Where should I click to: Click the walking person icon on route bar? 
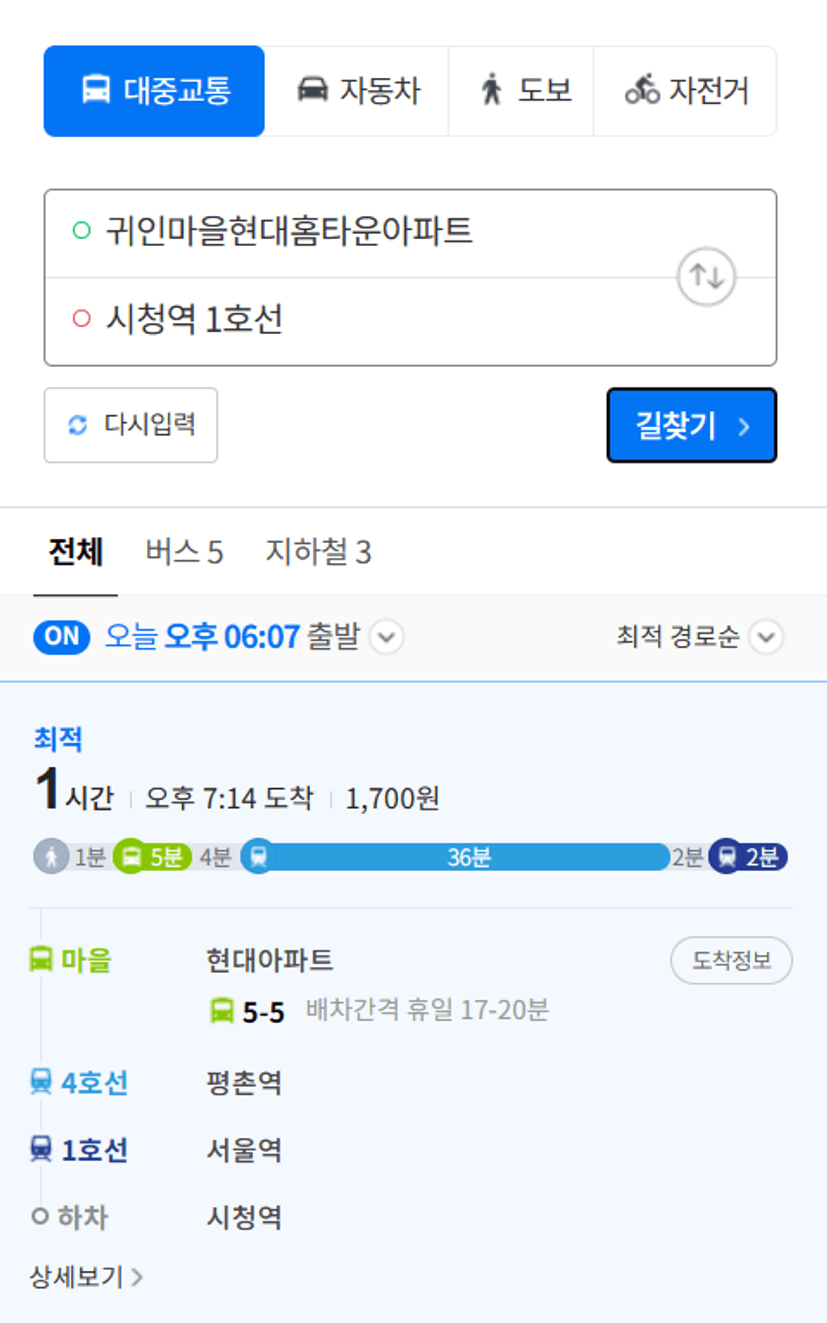pyautogui.click(x=51, y=857)
